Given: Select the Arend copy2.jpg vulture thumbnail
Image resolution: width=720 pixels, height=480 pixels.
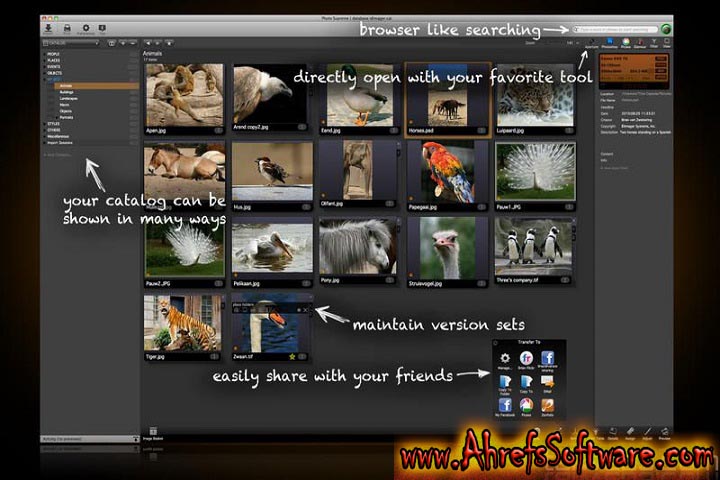Looking at the screenshot, I should pos(270,97).
